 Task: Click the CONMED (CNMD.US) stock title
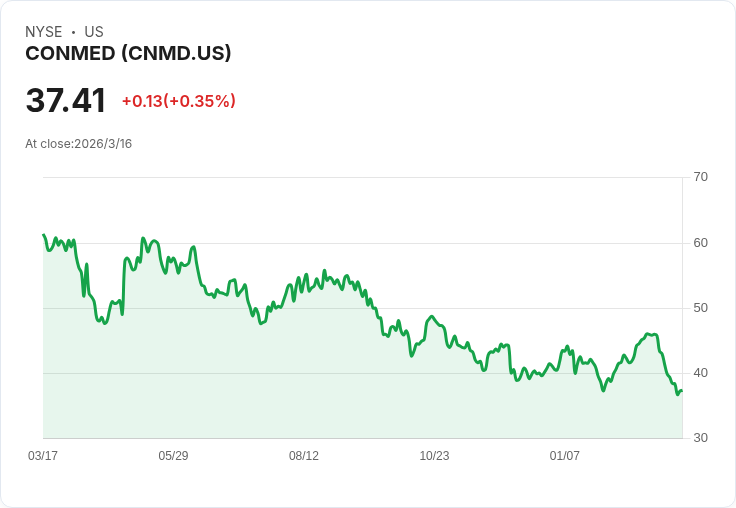click(128, 54)
